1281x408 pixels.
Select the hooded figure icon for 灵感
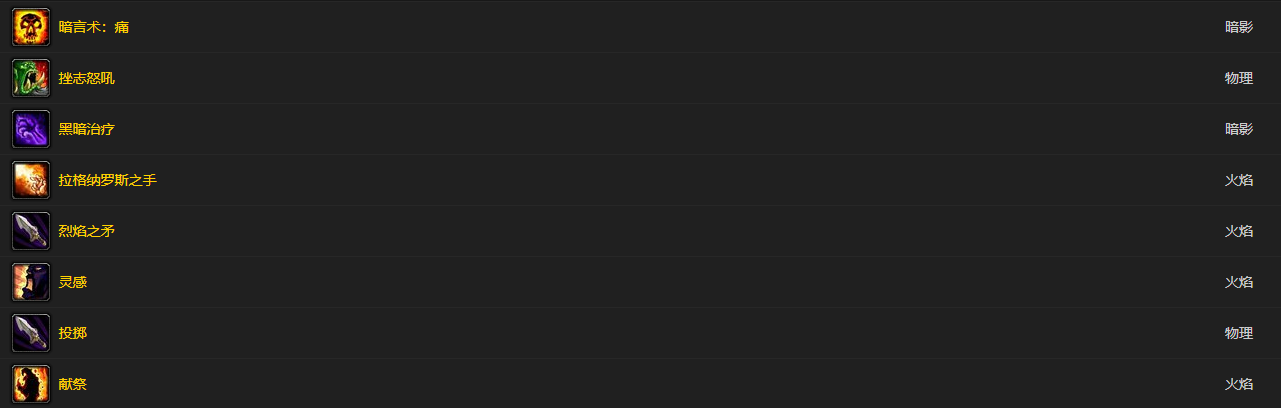30,282
